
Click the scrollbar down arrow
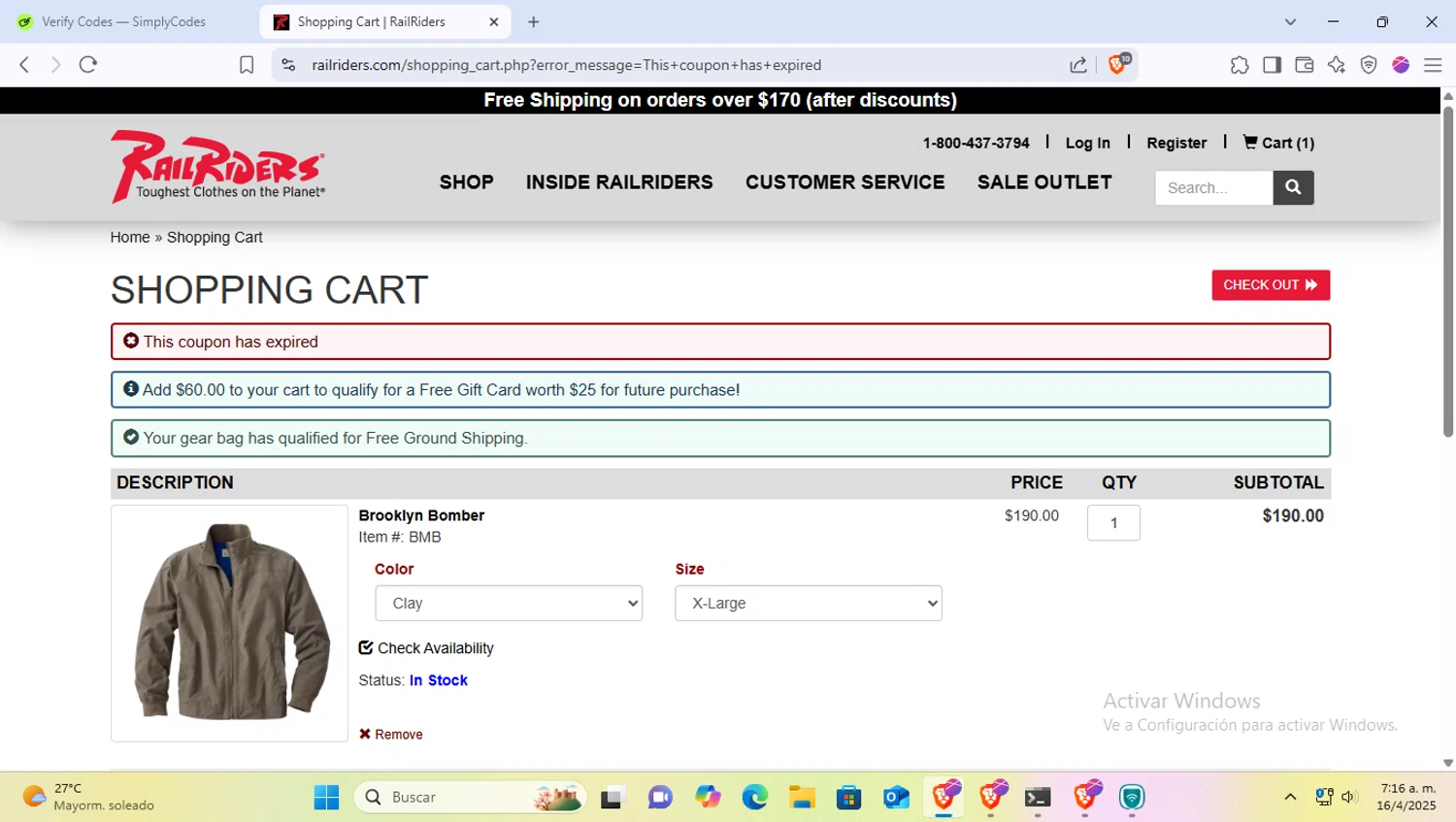[1448, 764]
